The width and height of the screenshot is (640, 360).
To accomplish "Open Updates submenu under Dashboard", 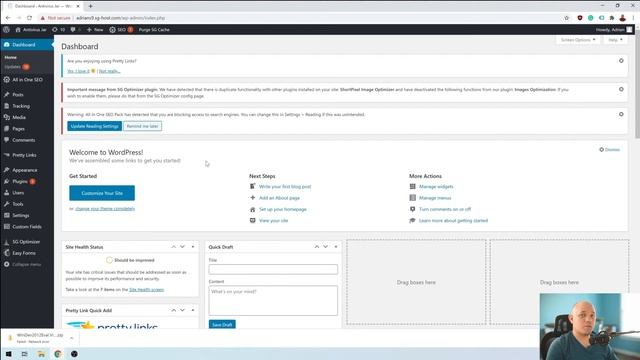I will tap(17, 67).
